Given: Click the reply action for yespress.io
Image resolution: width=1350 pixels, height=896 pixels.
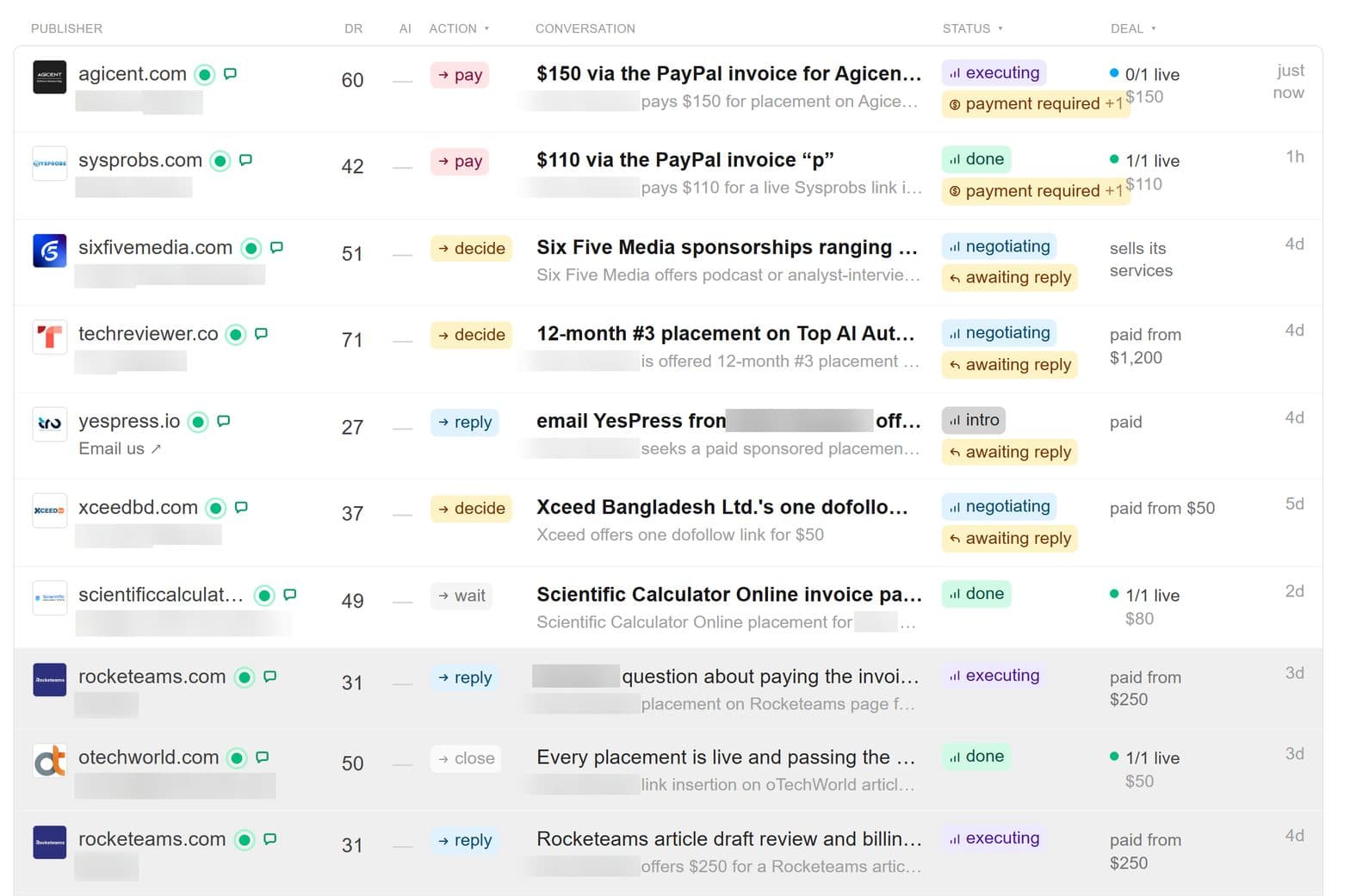Looking at the screenshot, I should click(464, 423).
